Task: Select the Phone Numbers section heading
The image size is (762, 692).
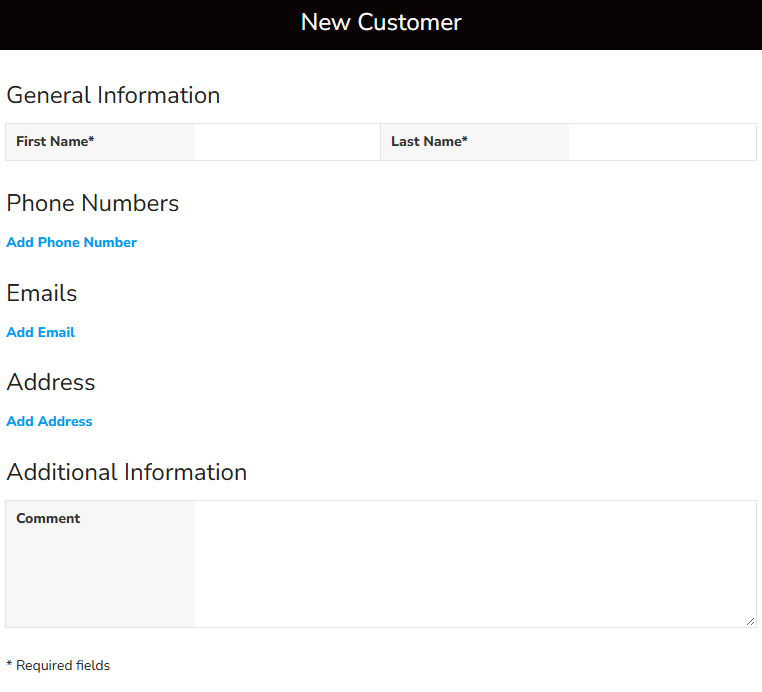Action: (x=92, y=203)
